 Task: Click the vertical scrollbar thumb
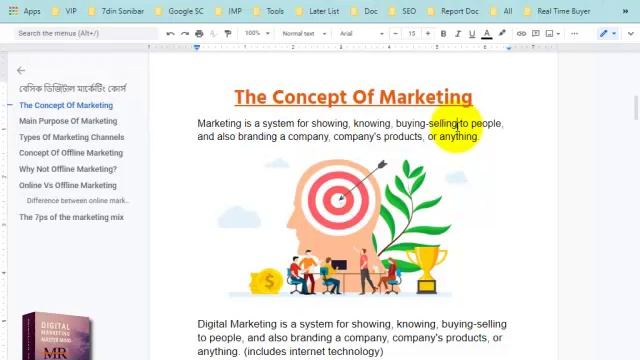[x=636, y=107]
